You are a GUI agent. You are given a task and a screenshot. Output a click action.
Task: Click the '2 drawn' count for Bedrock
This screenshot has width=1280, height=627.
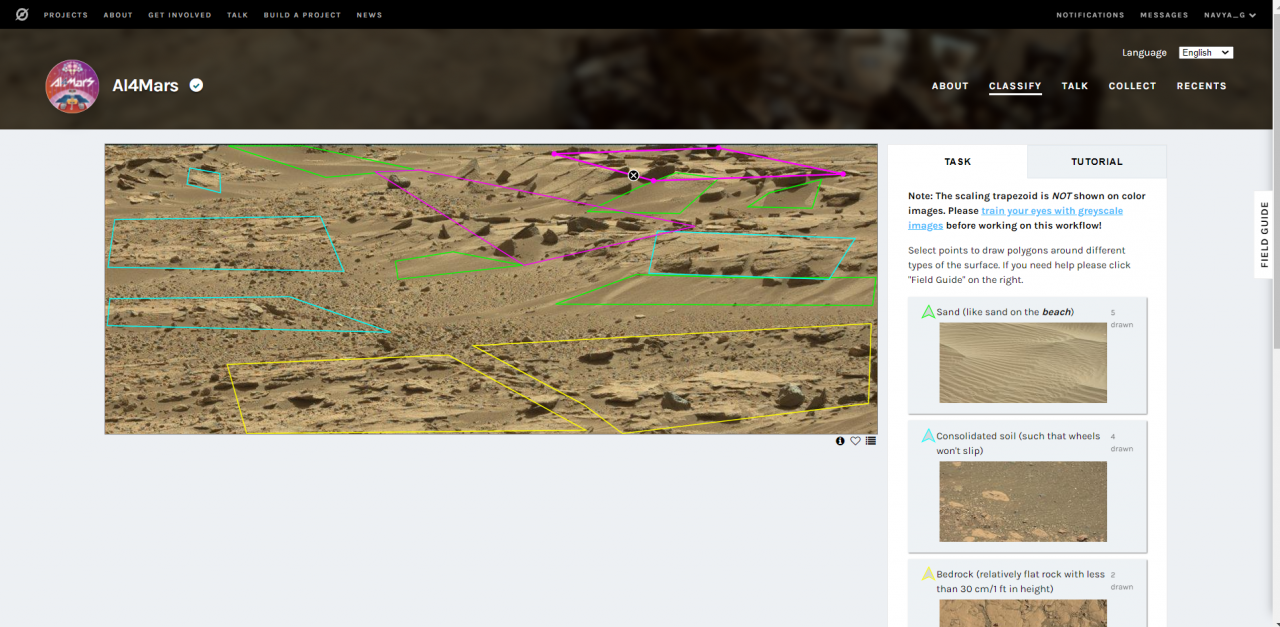click(1121, 581)
